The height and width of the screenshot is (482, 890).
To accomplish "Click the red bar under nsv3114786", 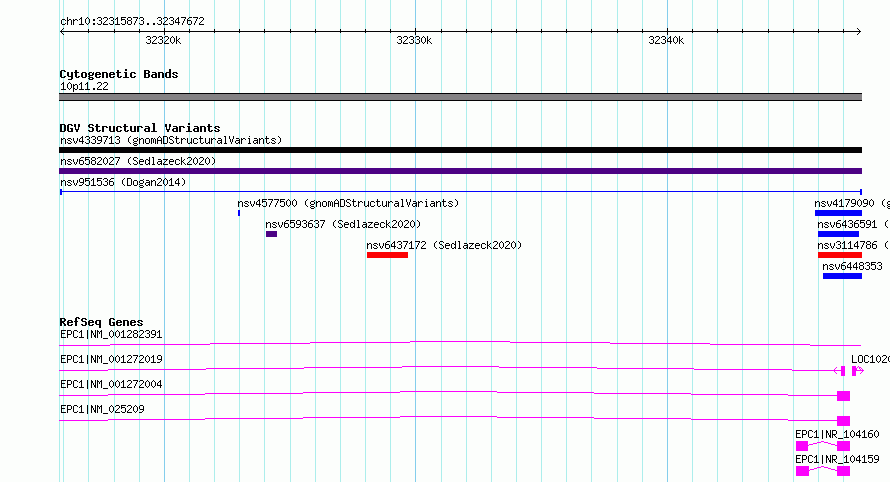I will (840, 255).
